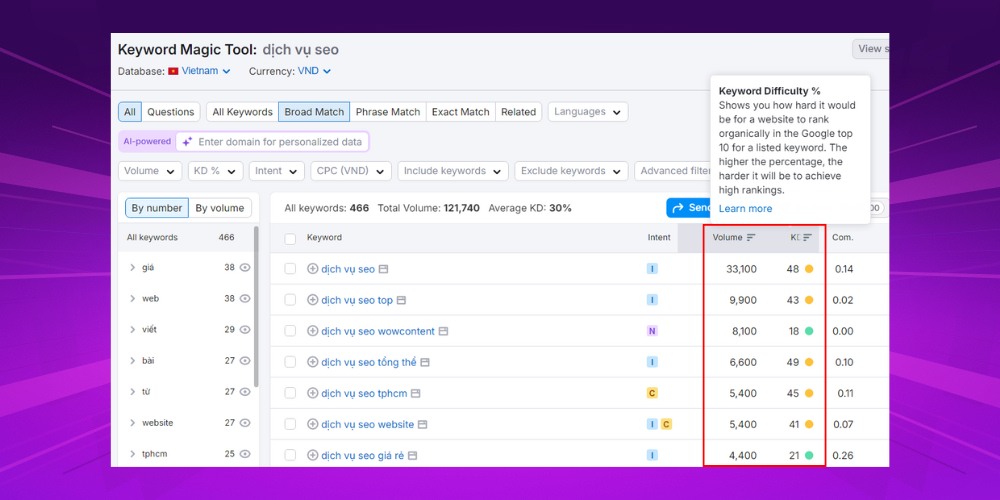Check 'dịch vụ seo giá rẻ' row checkbox

pyautogui.click(x=290, y=455)
